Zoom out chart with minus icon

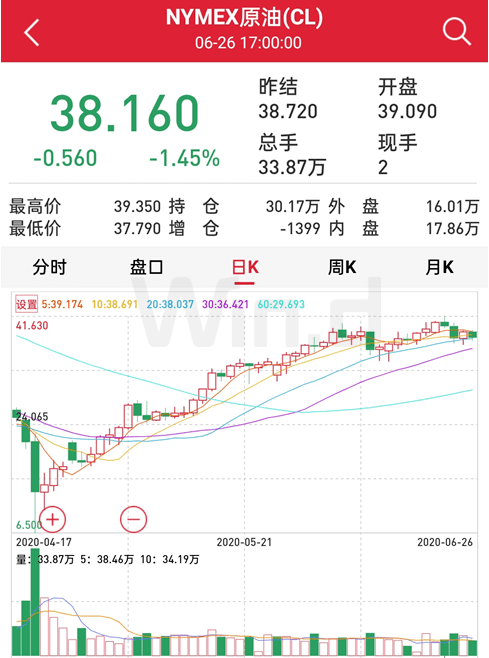(133, 520)
